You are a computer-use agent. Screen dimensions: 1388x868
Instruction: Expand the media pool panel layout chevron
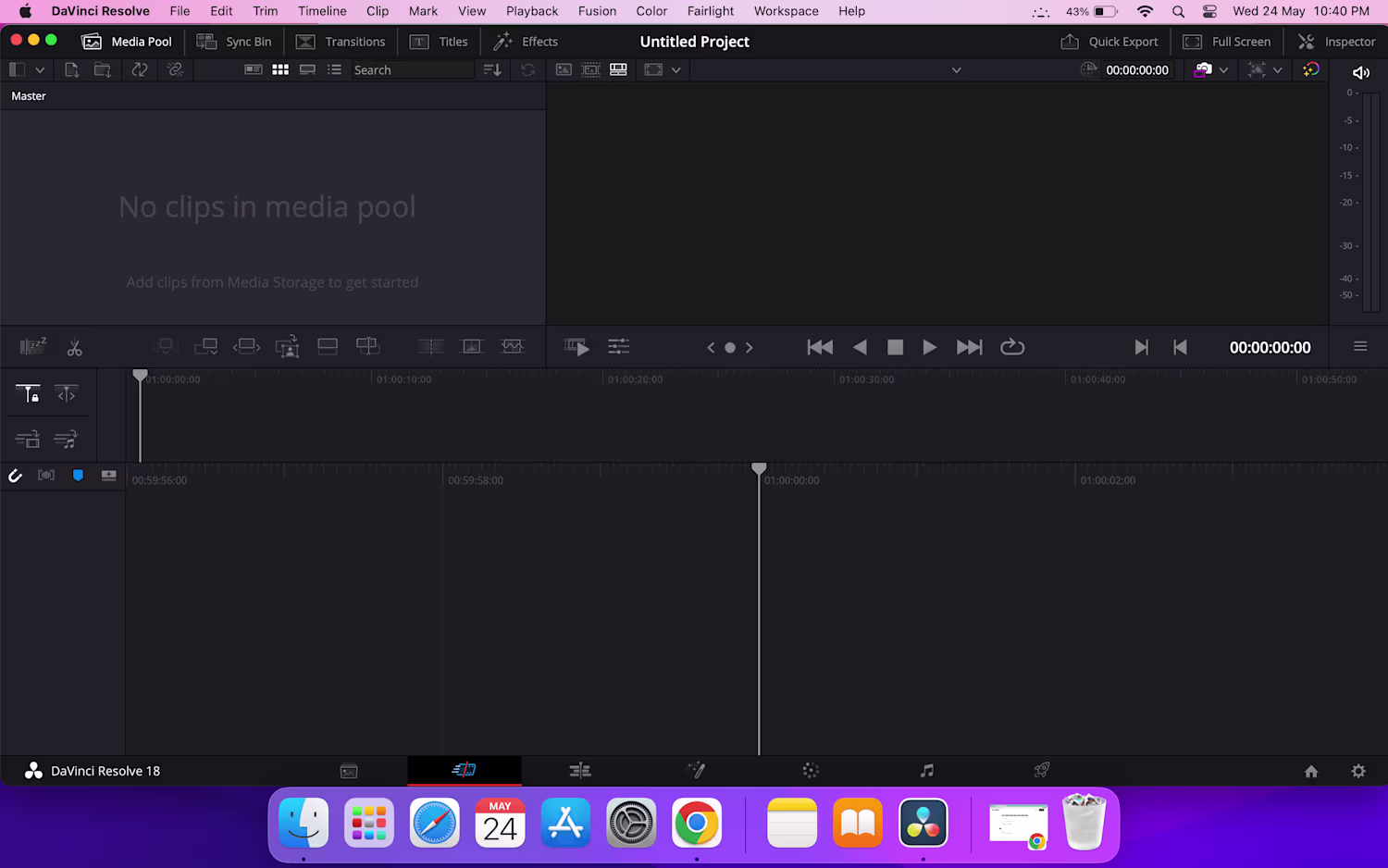(x=40, y=70)
